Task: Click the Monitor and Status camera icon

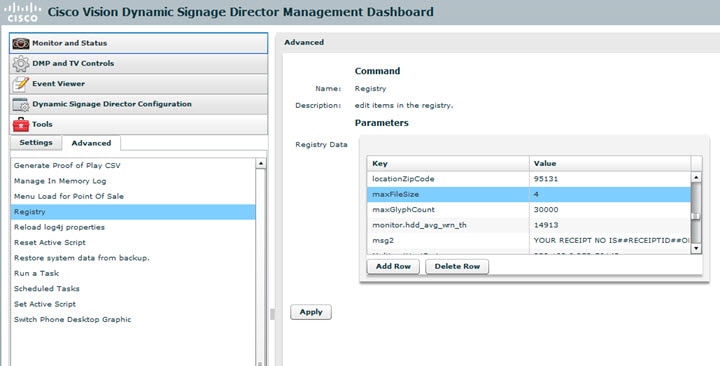Action: pyautogui.click(x=21, y=43)
